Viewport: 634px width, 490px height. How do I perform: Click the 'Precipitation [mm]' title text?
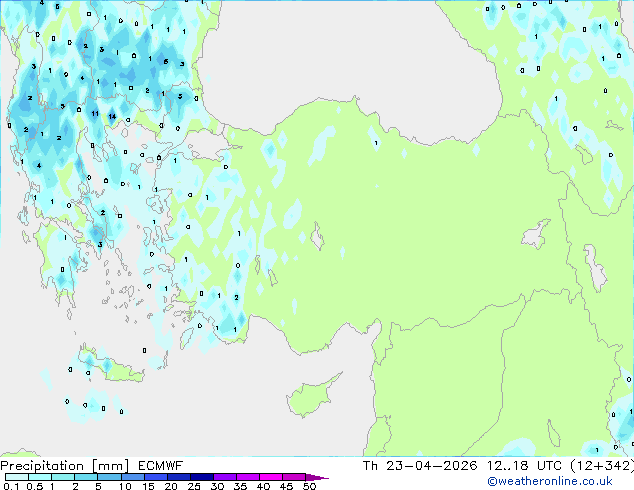[x=65, y=466]
